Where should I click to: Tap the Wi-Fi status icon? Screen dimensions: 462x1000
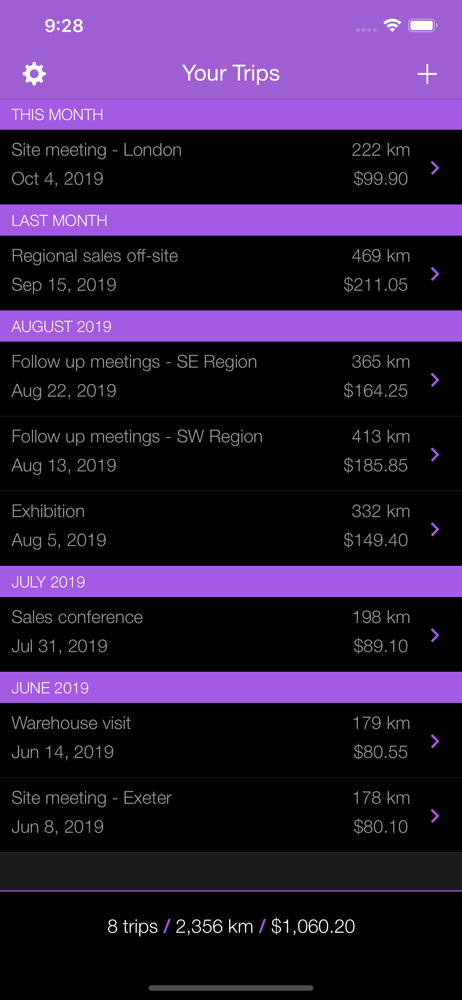pyautogui.click(x=392, y=26)
